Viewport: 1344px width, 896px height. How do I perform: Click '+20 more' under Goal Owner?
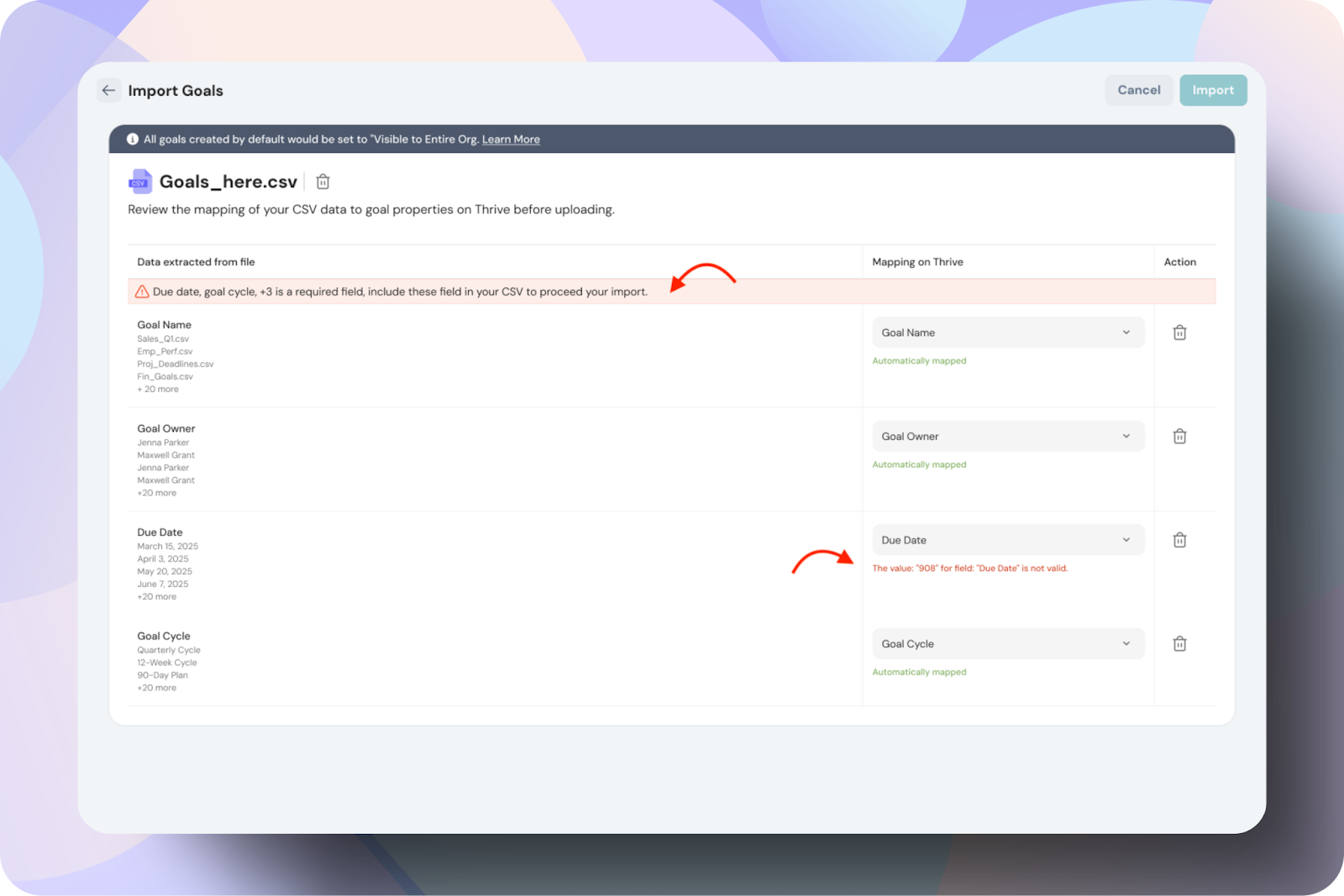[x=157, y=493]
